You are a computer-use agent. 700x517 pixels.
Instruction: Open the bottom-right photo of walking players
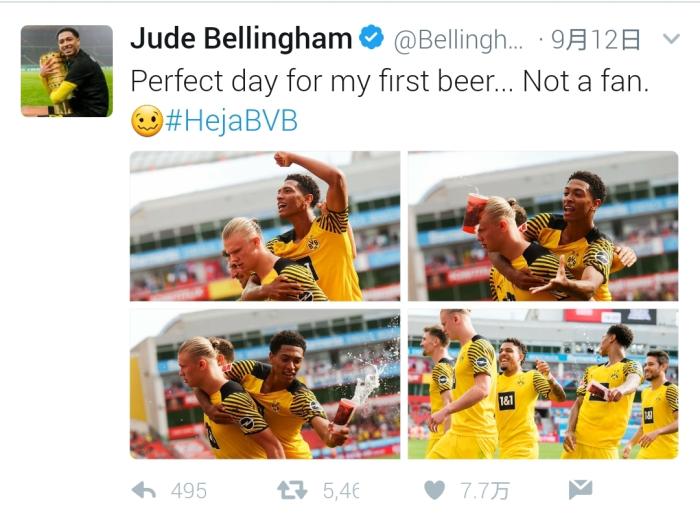coord(543,384)
